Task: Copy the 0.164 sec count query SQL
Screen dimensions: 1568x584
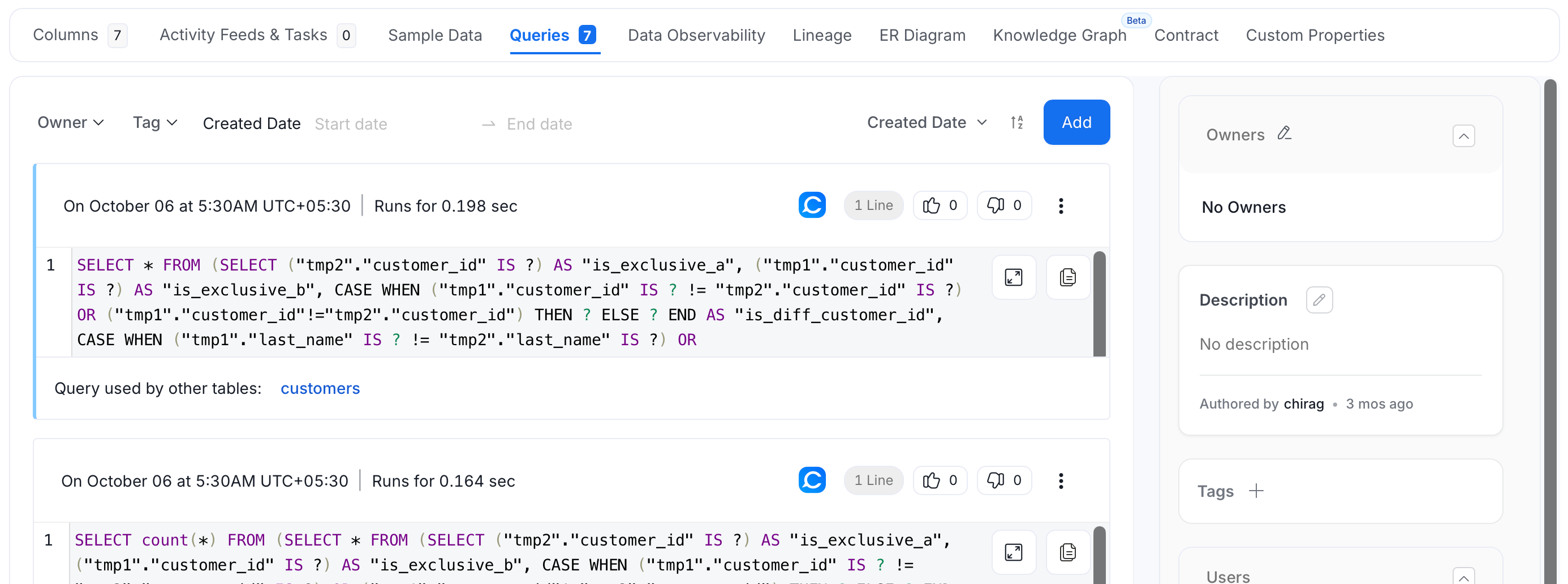Action: click(1067, 552)
